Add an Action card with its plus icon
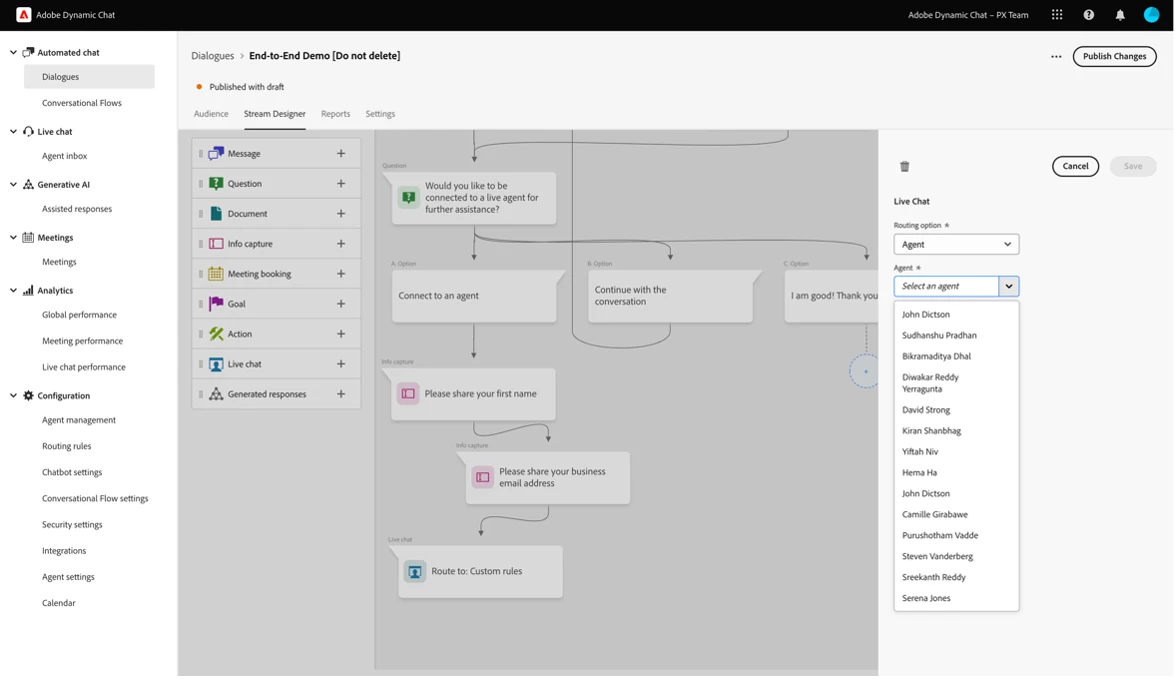The height and width of the screenshot is (681, 1176). point(340,334)
